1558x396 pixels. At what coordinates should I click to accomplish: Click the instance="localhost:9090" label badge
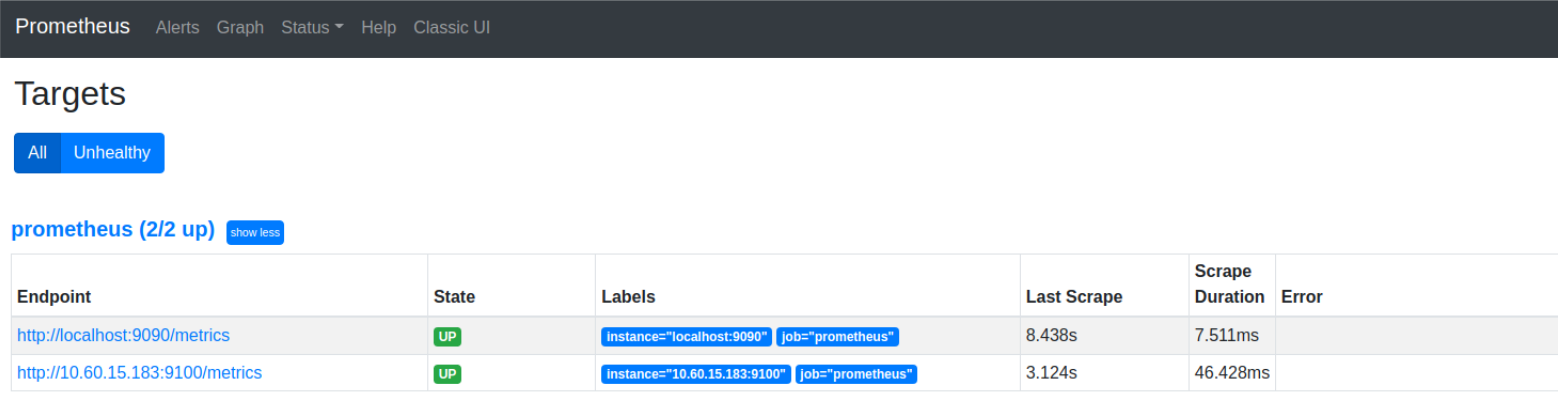coord(687,337)
